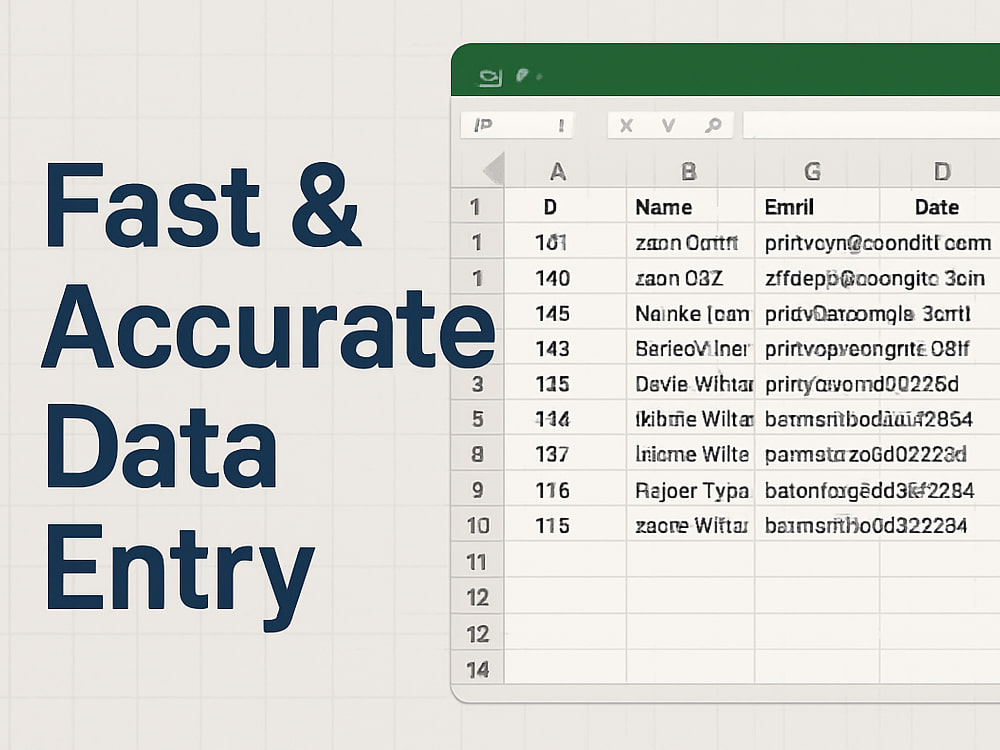Click the V confirm icon beside the formula bar
Screen dimensions: 1000x750
pos(668,126)
